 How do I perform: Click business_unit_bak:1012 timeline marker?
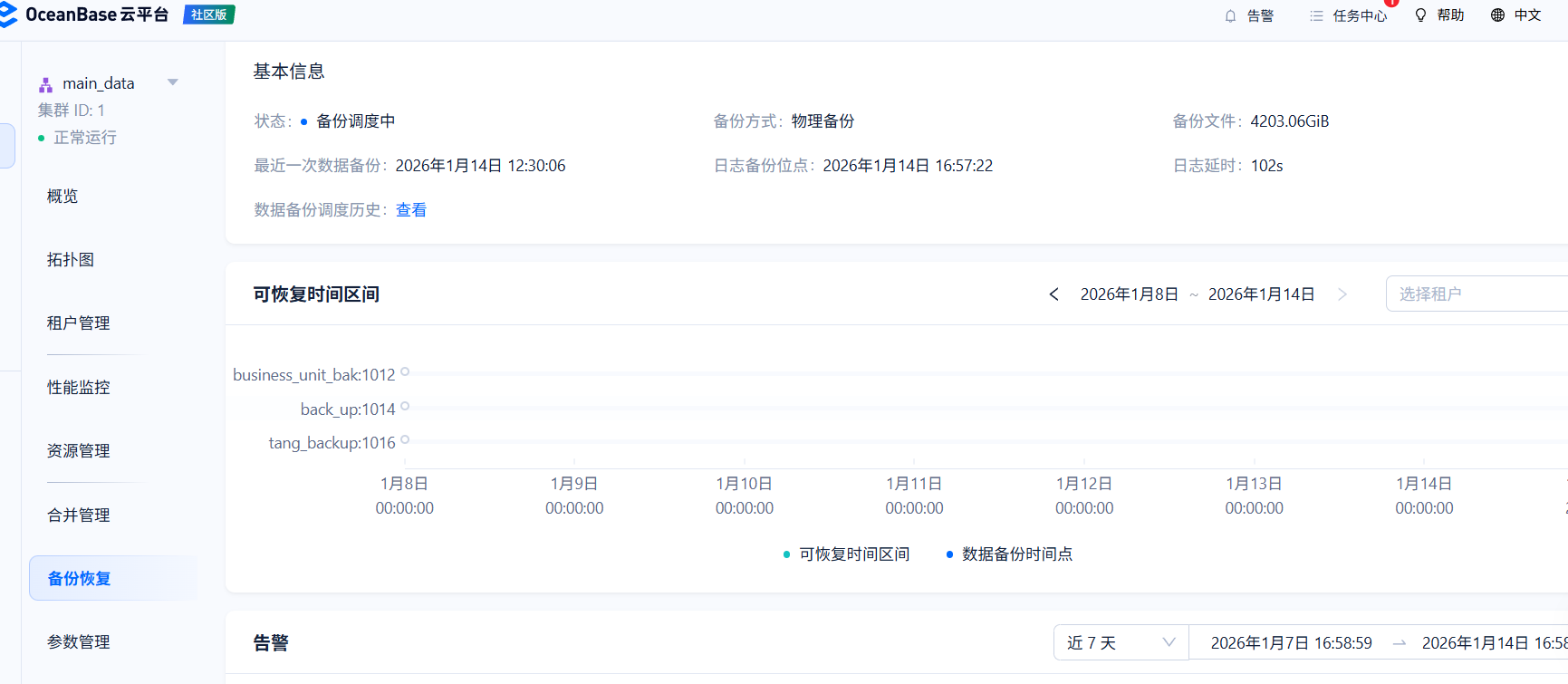point(405,372)
